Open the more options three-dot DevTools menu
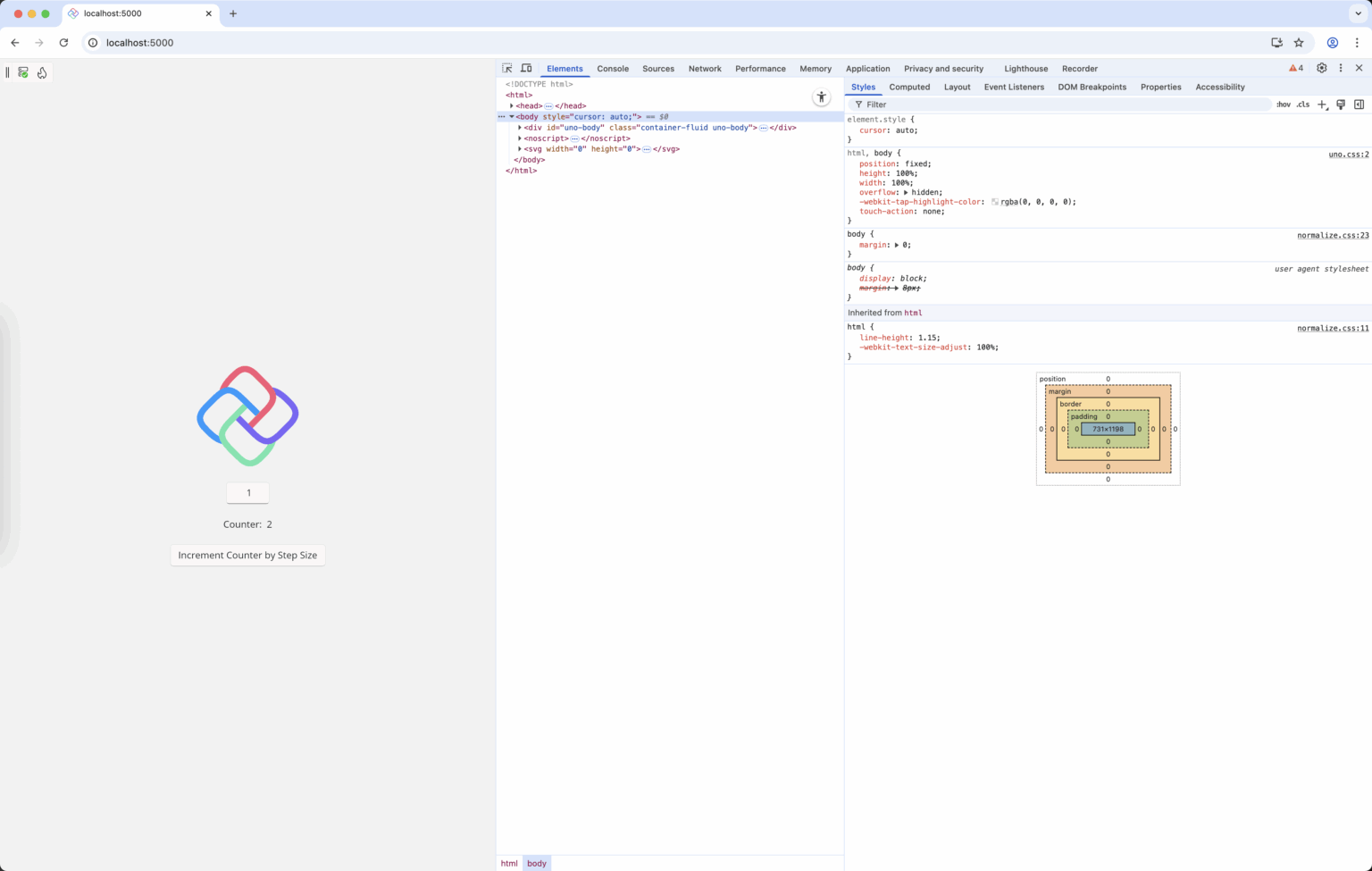This screenshot has width=1372, height=871. pyautogui.click(x=1340, y=68)
